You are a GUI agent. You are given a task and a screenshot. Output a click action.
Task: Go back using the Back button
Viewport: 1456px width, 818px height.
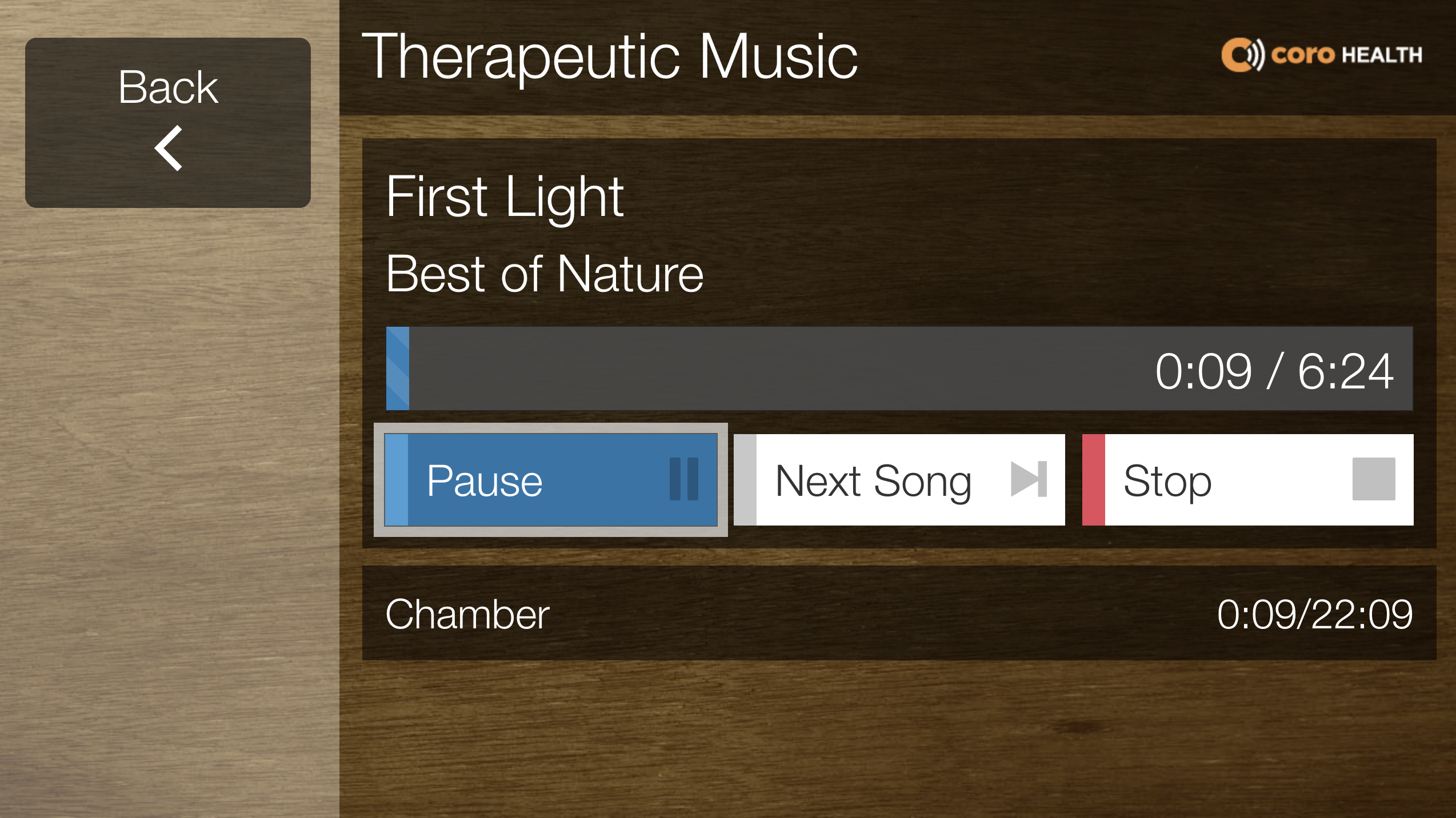[168, 123]
